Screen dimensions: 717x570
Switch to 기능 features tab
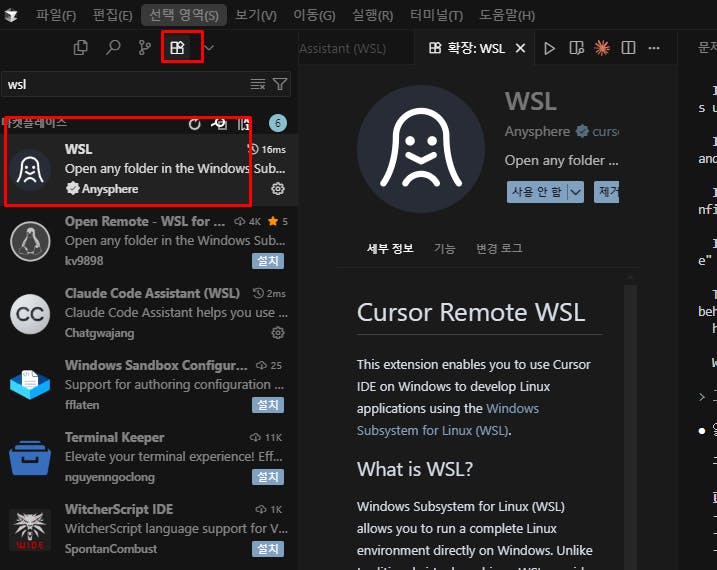444,249
